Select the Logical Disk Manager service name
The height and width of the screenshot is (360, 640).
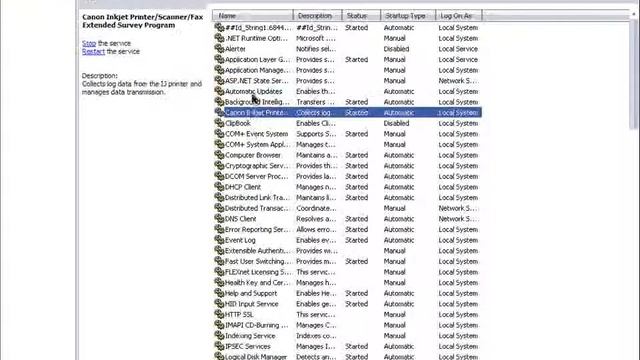click(x=256, y=357)
